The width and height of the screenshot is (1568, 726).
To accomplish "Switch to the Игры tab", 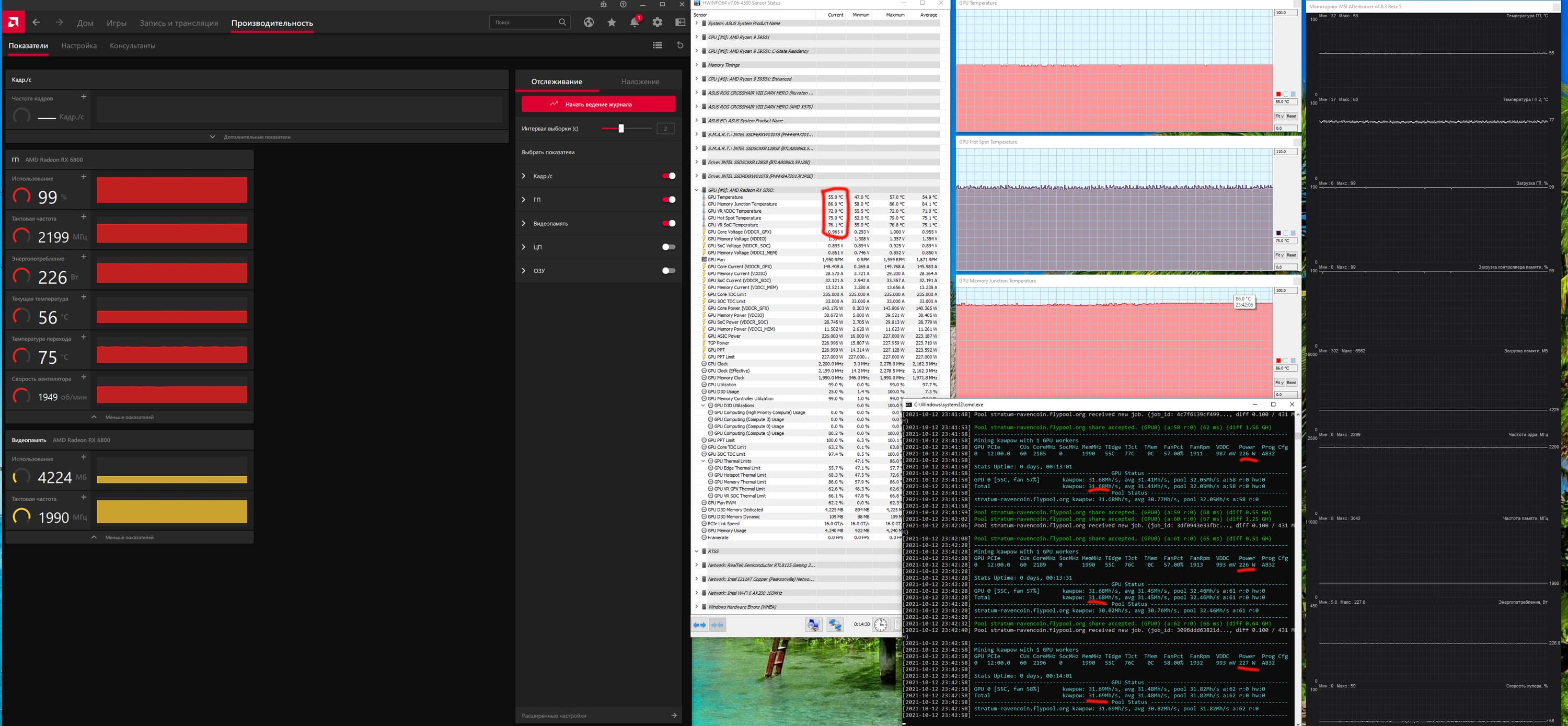I will [x=116, y=23].
